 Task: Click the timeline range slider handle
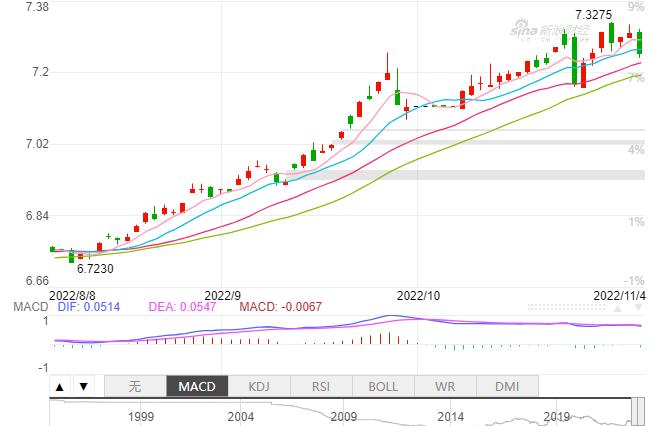point(631,410)
